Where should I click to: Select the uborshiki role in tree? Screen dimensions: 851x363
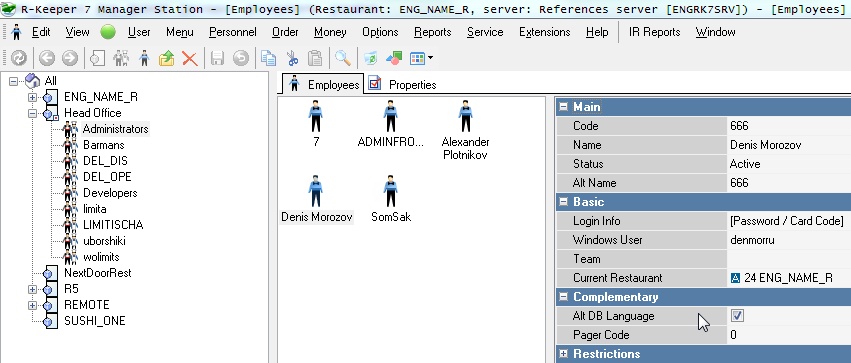[x=104, y=241]
